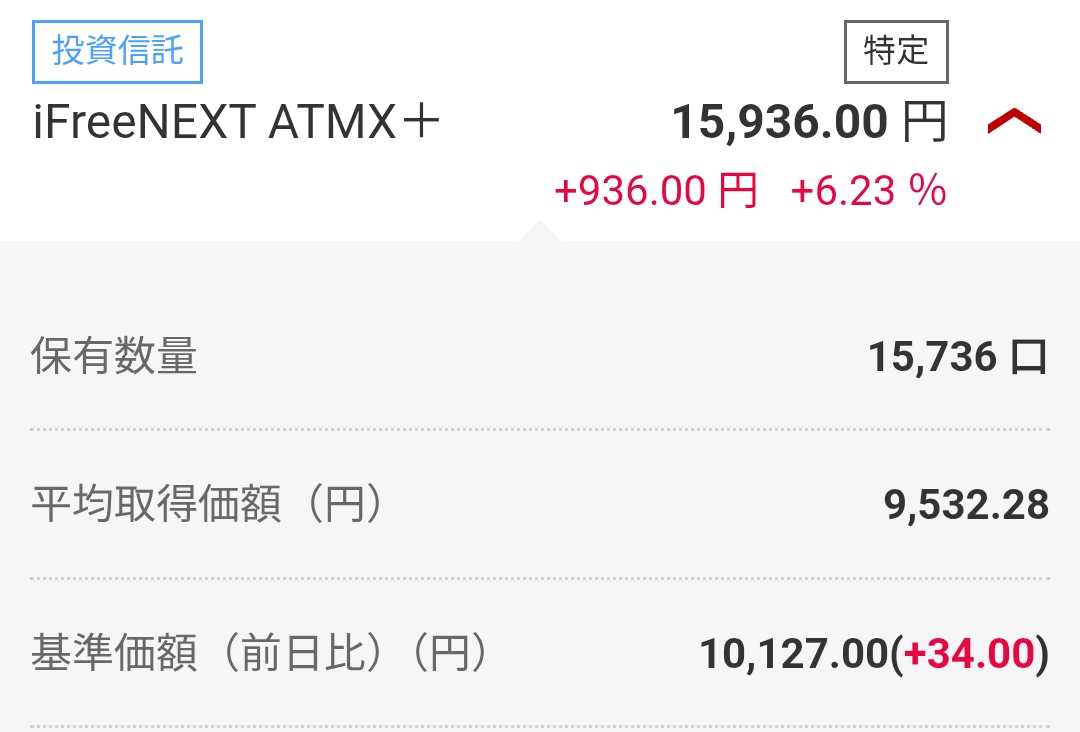Select the 15,736 holding quantity number
Image resolution: width=1080 pixels, height=732 pixels.
(x=932, y=356)
